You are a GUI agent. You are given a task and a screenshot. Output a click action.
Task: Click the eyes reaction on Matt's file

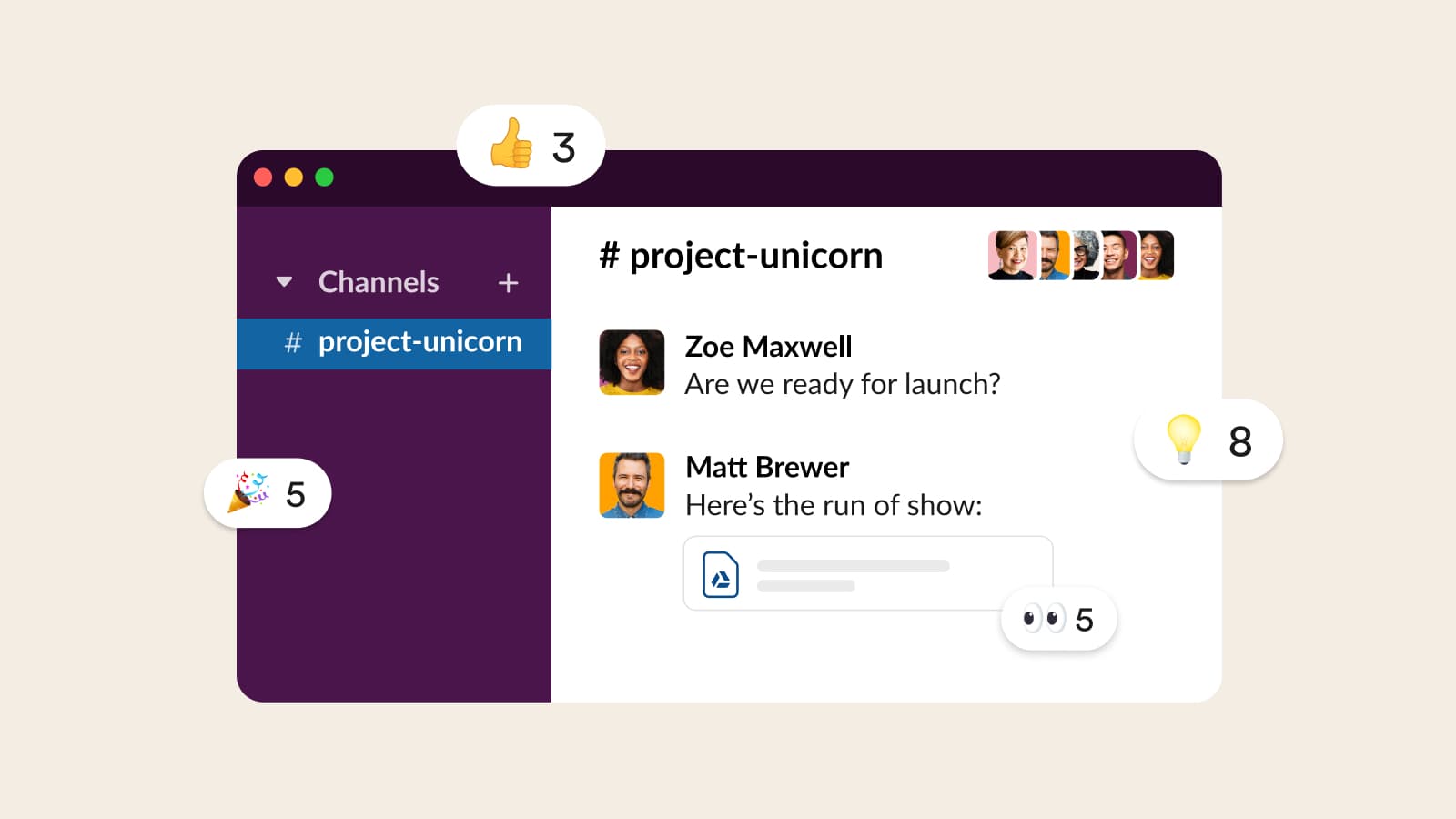coord(1058,620)
